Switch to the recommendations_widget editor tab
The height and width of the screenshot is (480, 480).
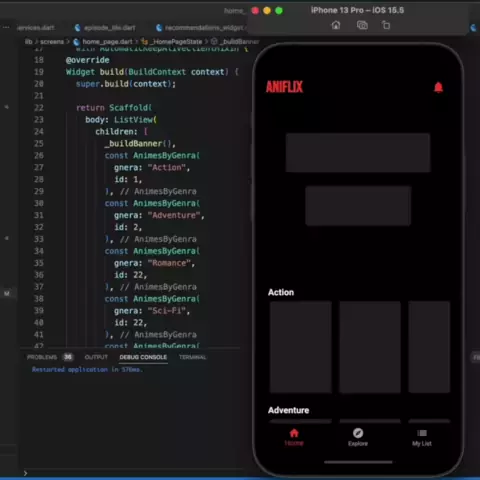201,28
